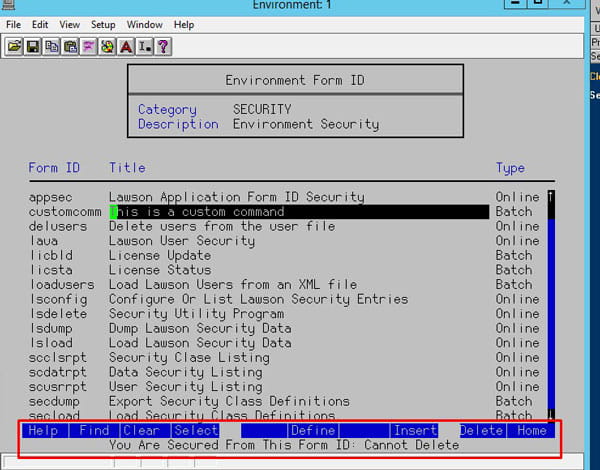Click 'Export Security Class Definitions' title

click(x=229, y=401)
